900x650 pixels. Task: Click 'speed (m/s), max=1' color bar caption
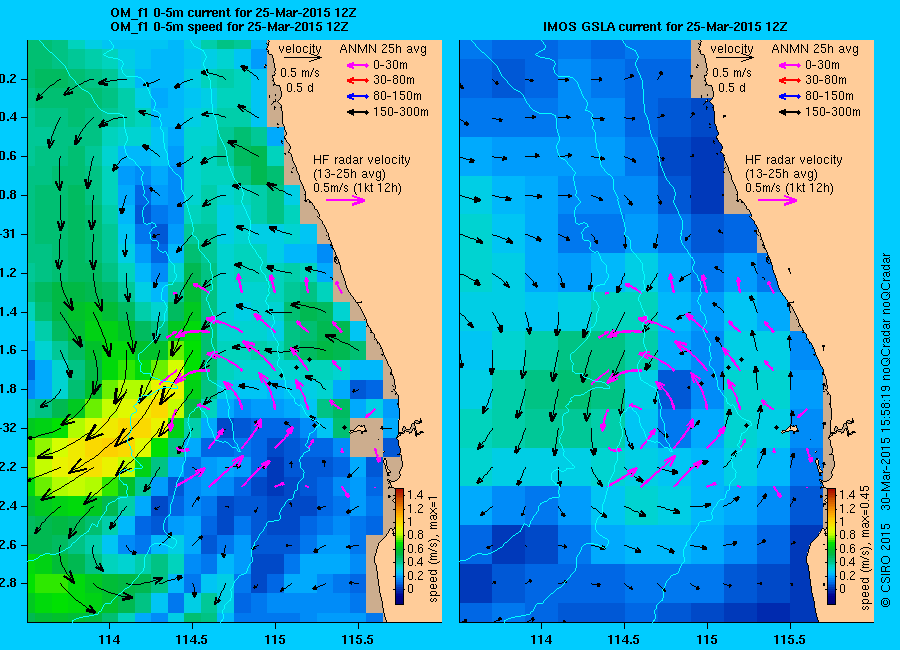point(434,547)
